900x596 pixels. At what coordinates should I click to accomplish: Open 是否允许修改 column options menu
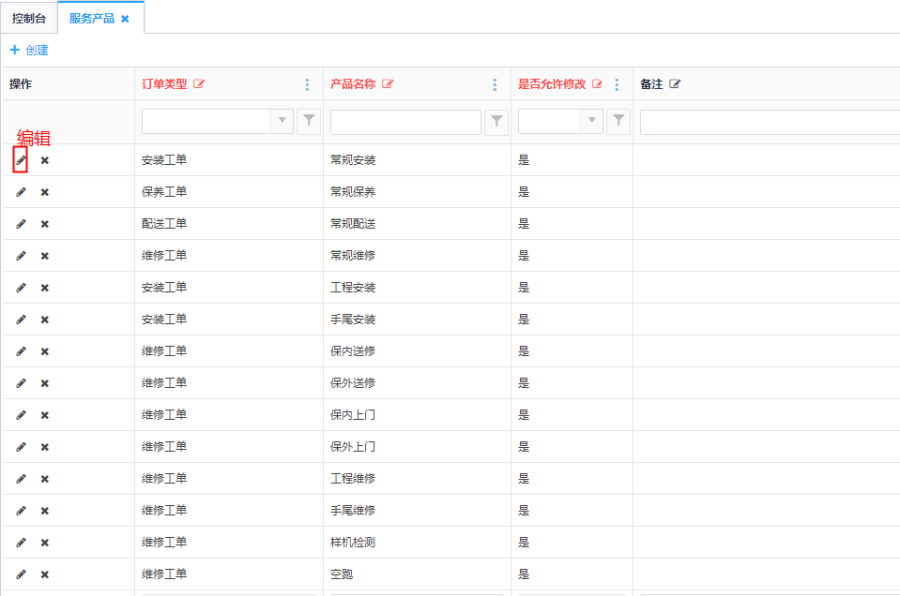pyautogui.click(x=617, y=85)
